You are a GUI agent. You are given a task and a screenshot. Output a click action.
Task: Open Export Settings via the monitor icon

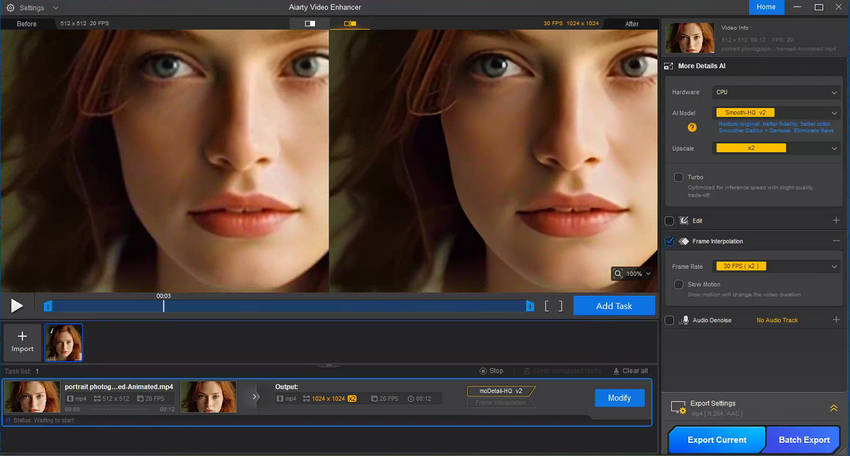(x=678, y=408)
